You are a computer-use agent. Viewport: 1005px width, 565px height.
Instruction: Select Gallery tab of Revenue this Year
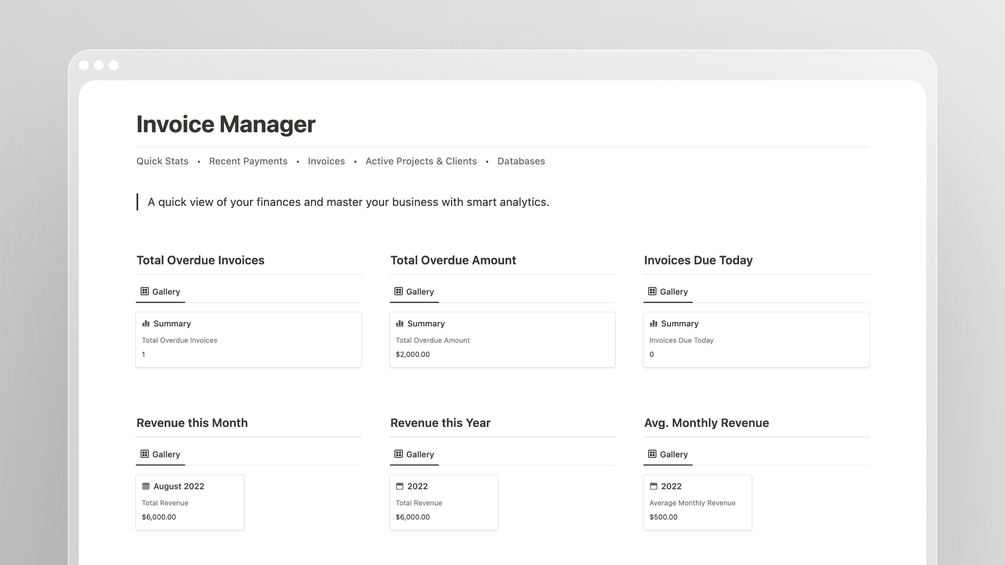pos(414,455)
